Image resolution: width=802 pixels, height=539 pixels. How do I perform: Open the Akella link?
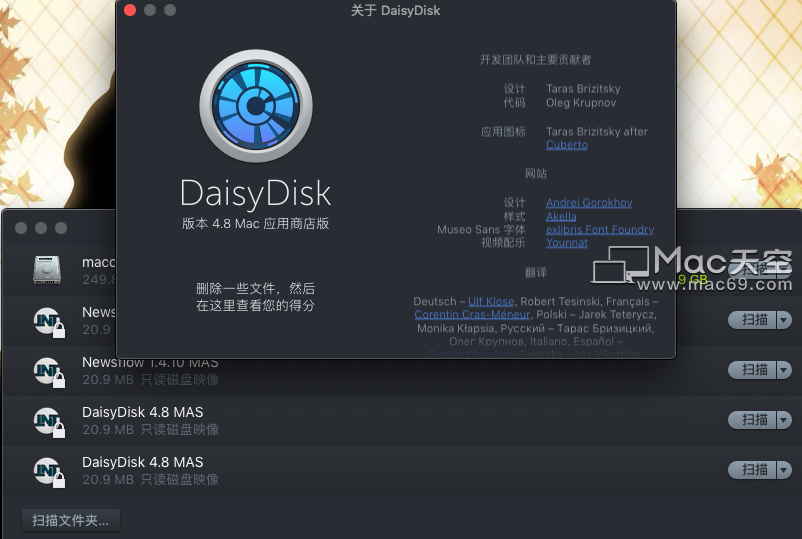(561, 216)
